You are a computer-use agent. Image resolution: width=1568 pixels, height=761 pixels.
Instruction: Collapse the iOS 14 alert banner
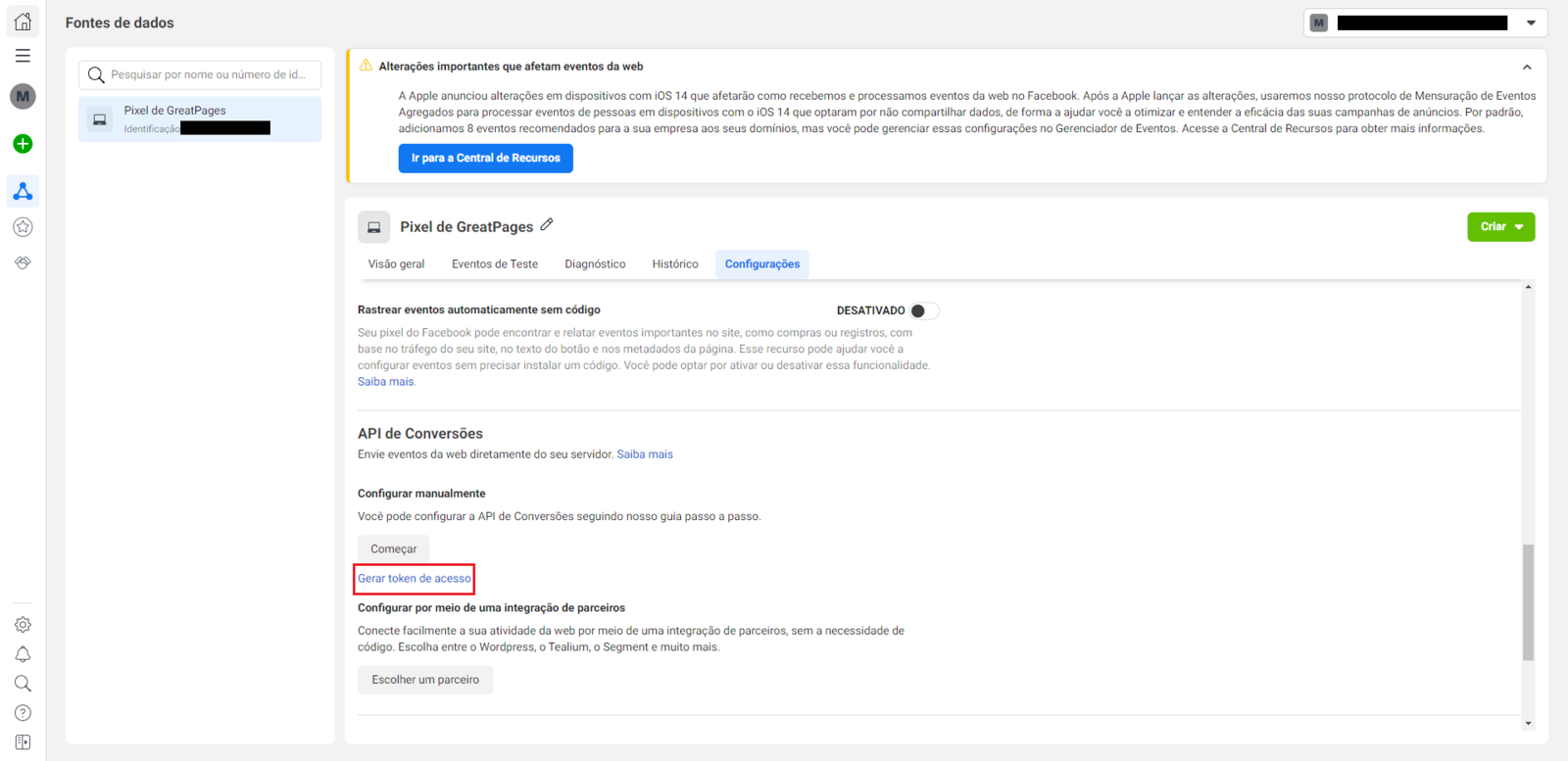1527,67
